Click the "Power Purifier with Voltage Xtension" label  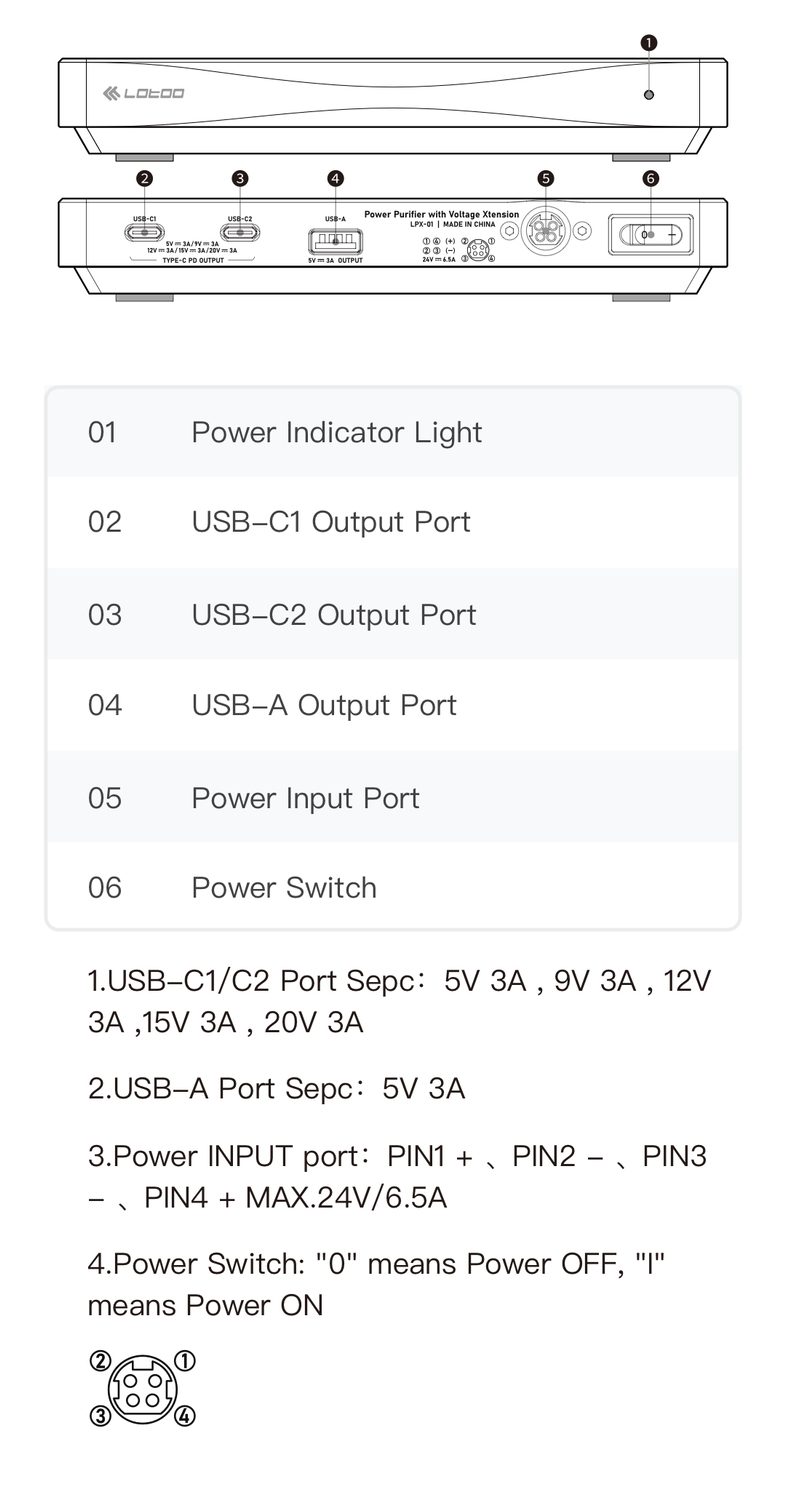(x=441, y=214)
